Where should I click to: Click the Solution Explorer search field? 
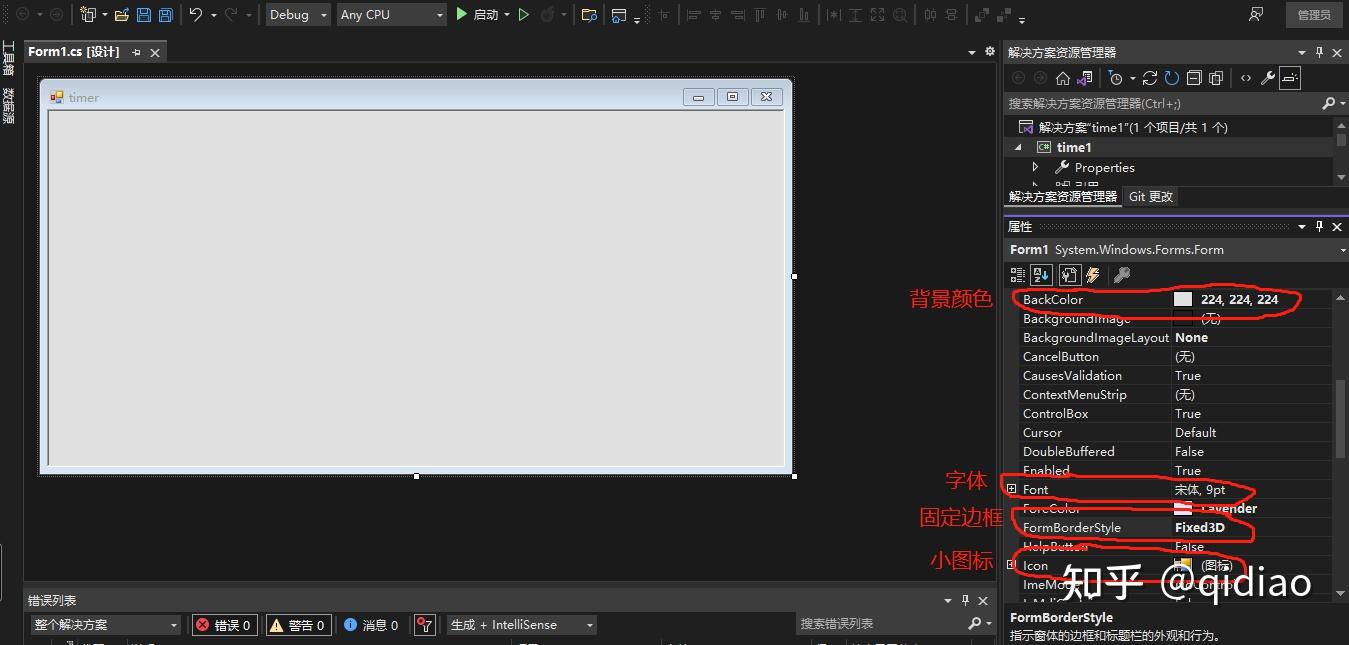1163,103
